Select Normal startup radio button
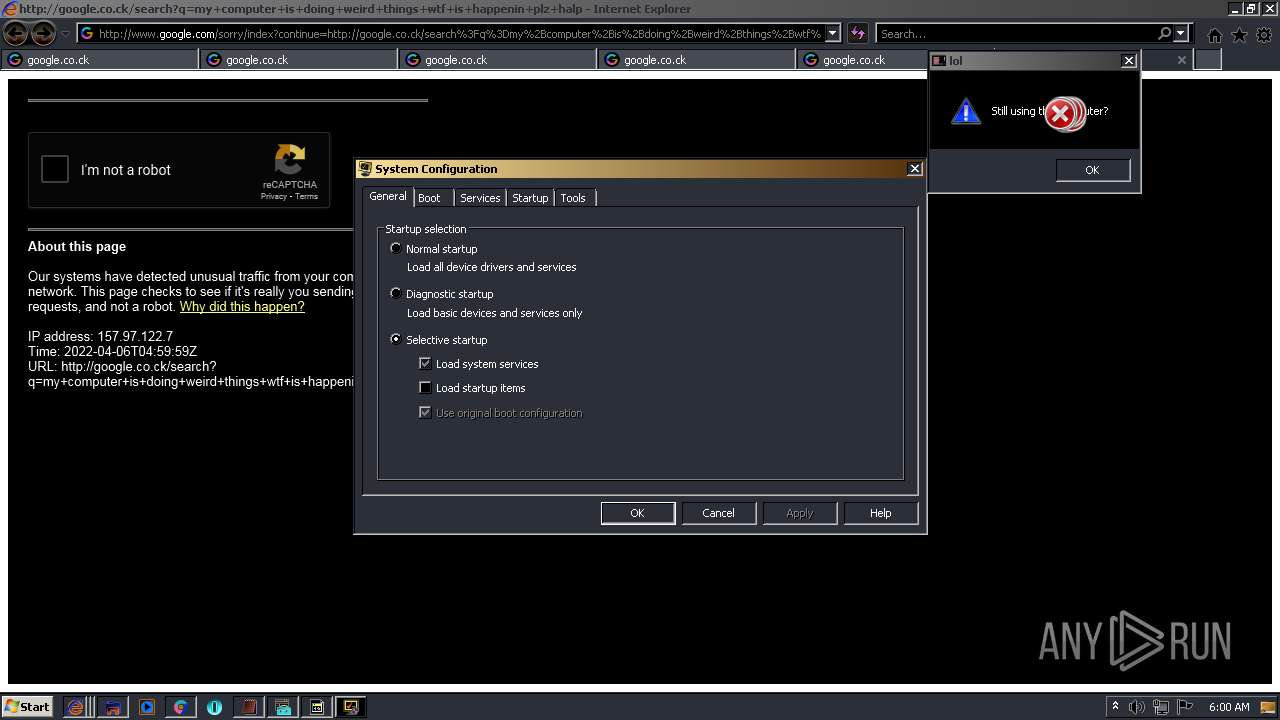The width and height of the screenshot is (1280, 720). pyautogui.click(x=396, y=248)
